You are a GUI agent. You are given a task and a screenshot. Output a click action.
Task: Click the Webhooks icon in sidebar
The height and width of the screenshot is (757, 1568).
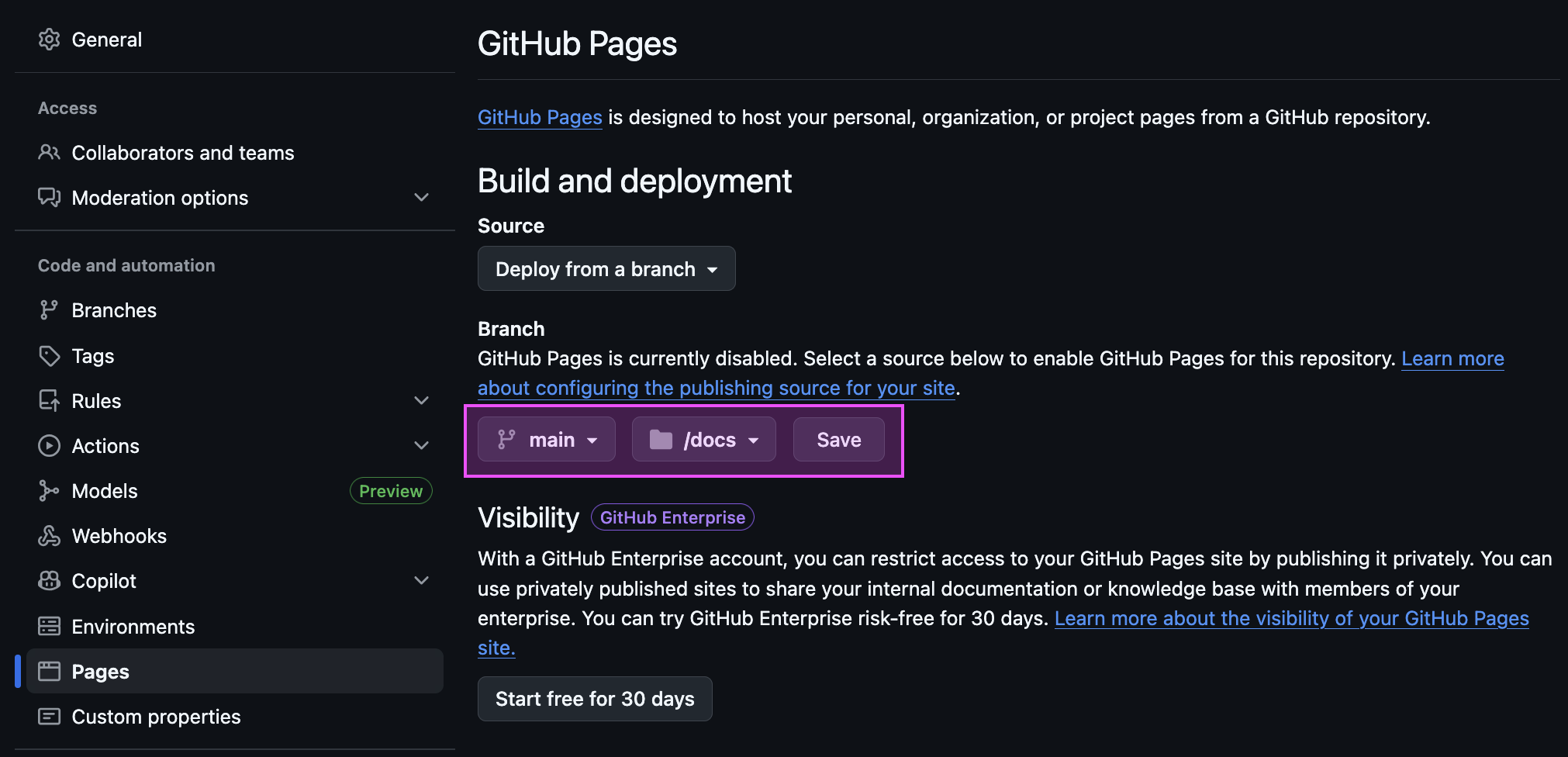pos(49,536)
